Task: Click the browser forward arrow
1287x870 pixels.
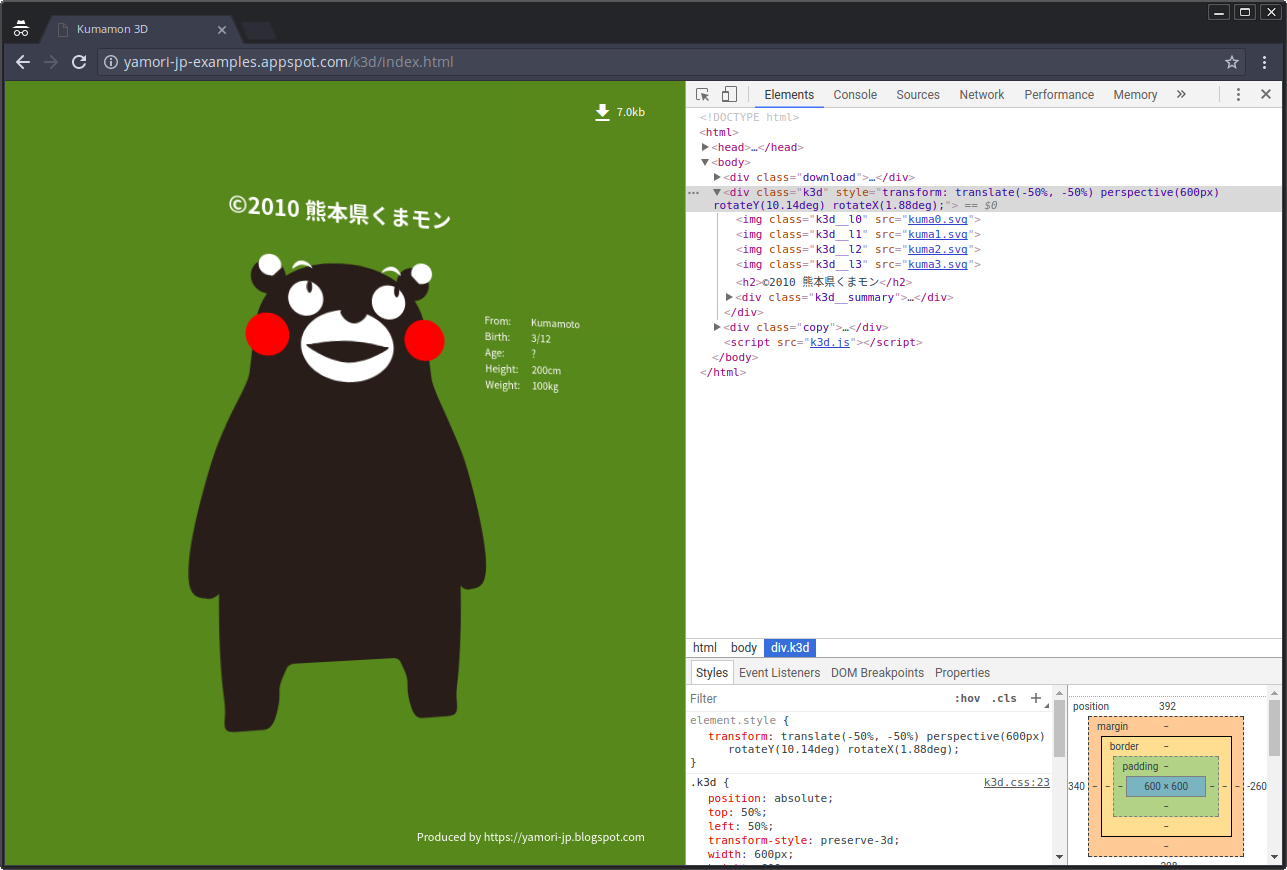Action: (51, 62)
